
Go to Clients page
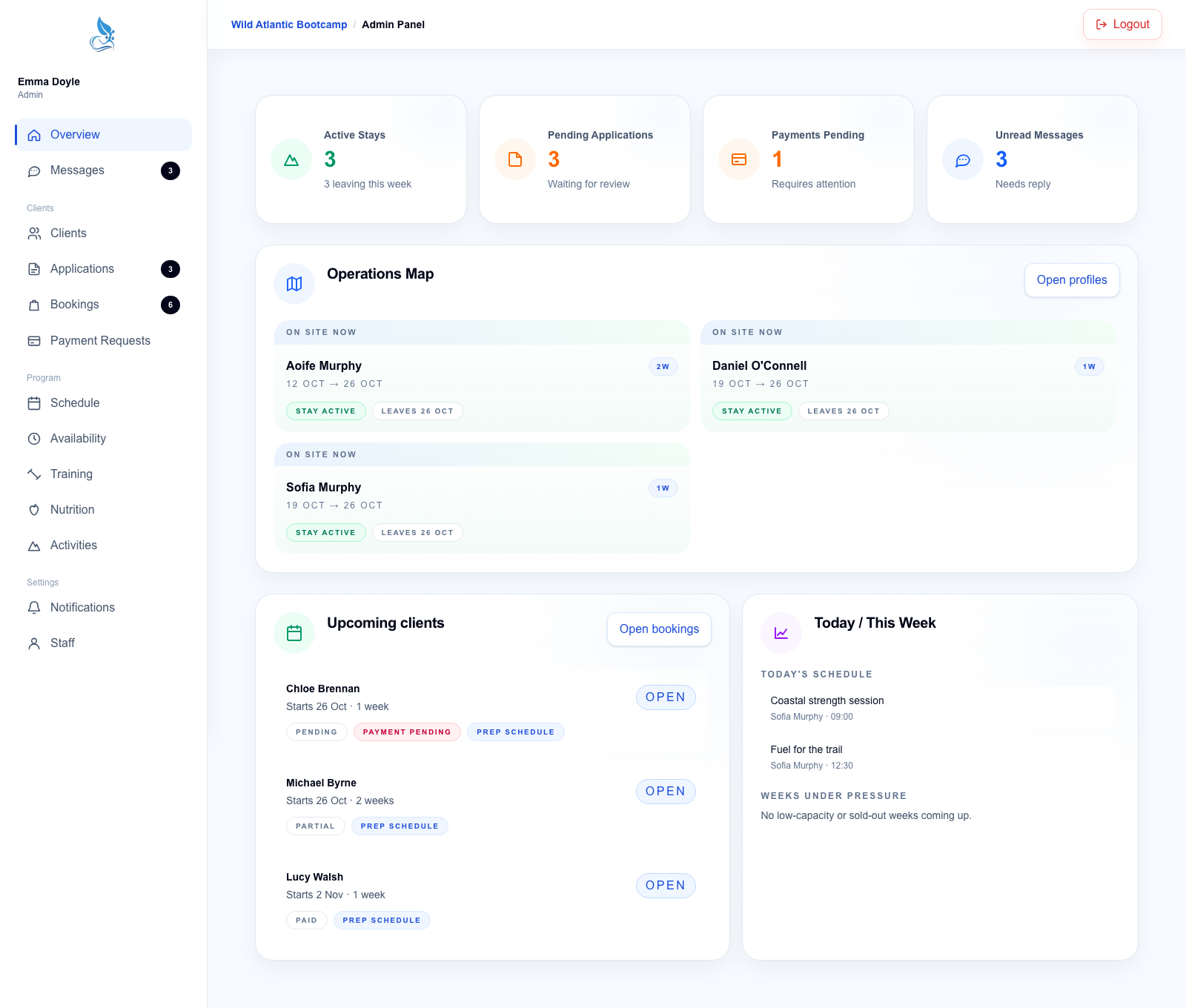click(x=103, y=233)
